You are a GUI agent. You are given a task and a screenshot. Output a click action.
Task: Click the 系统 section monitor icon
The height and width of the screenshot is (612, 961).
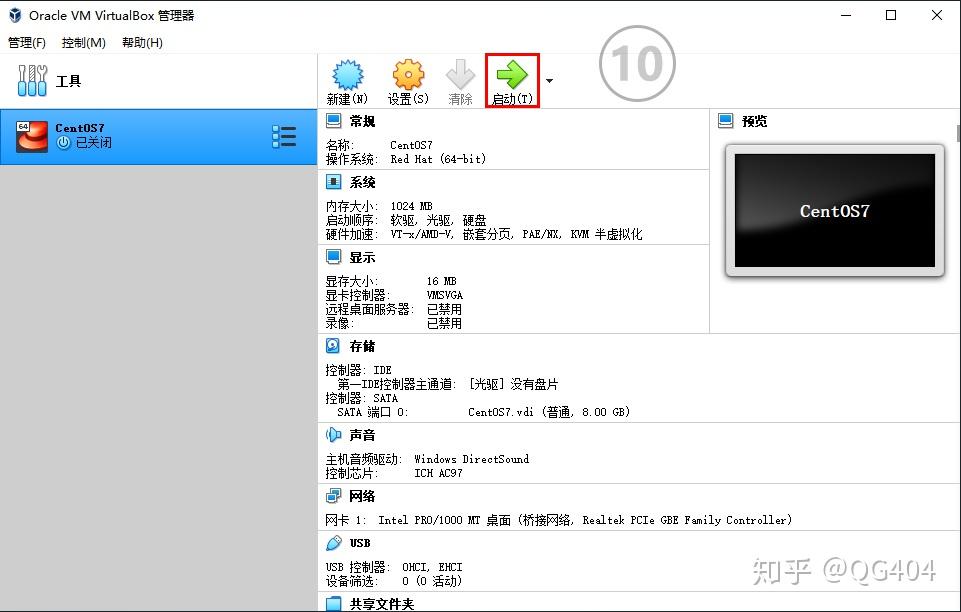click(x=335, y=181)
